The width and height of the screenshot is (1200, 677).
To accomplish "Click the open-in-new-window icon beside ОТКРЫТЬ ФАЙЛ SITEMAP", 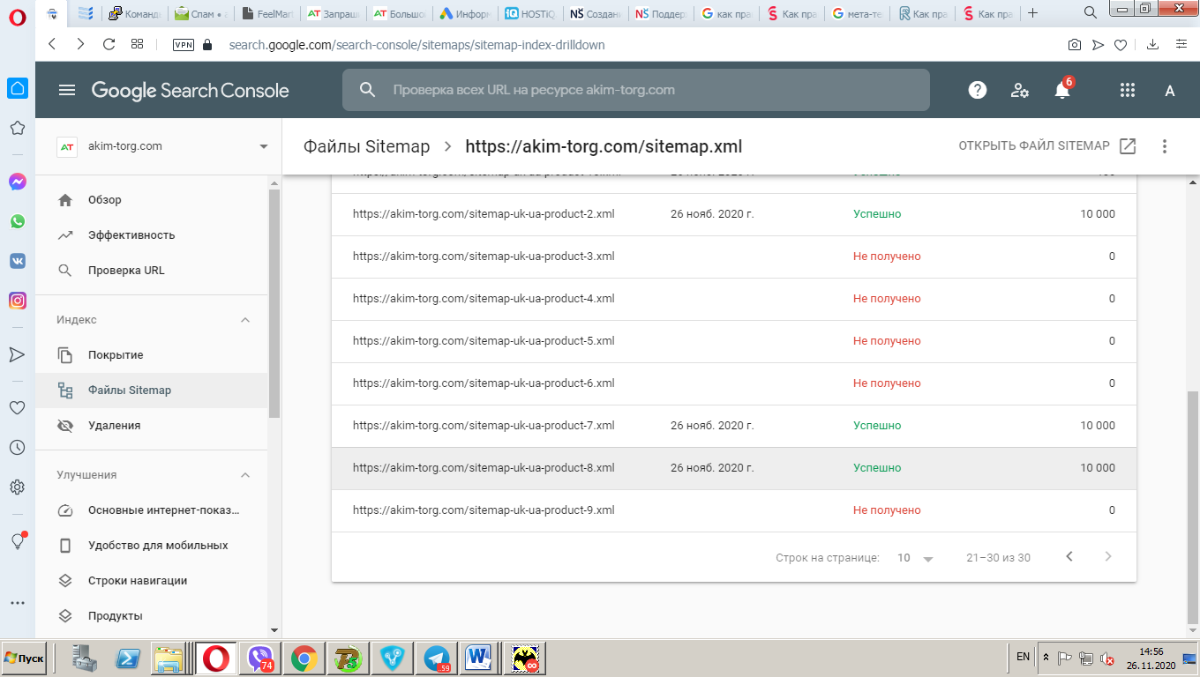I will [1127, 146].
